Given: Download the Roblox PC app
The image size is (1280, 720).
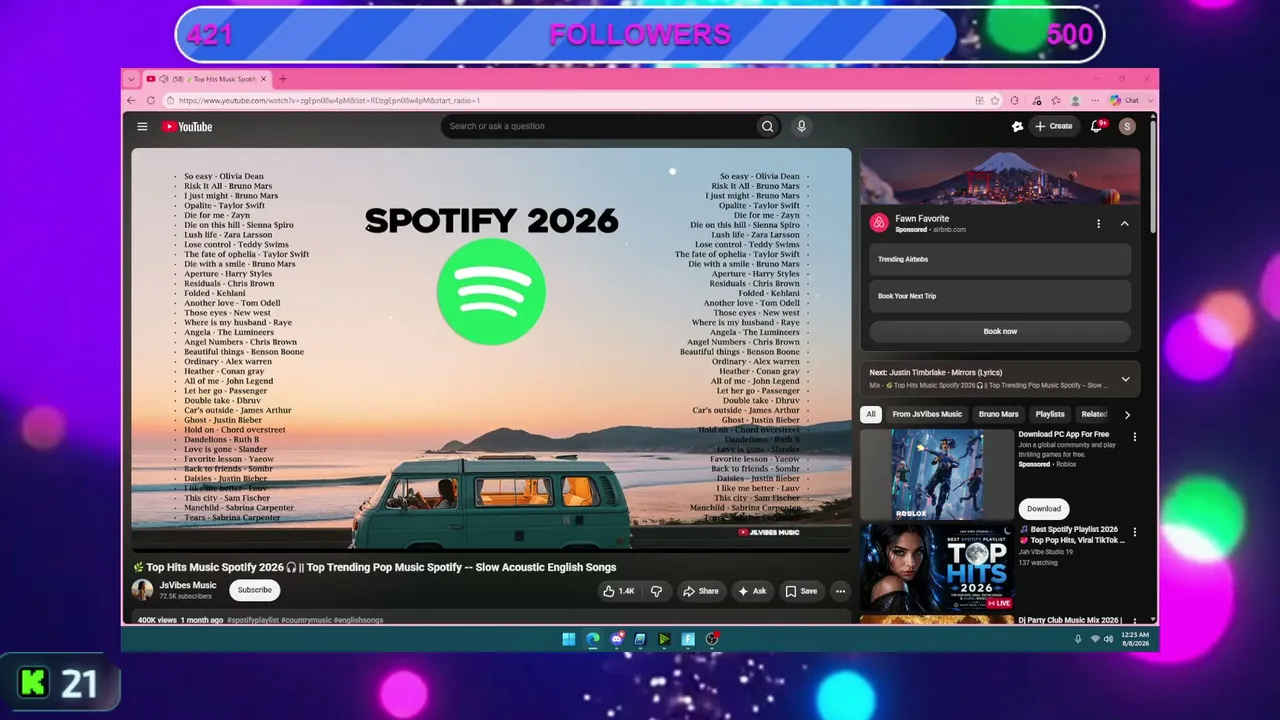Looking at the screenshot, I should click(1043, 509).
